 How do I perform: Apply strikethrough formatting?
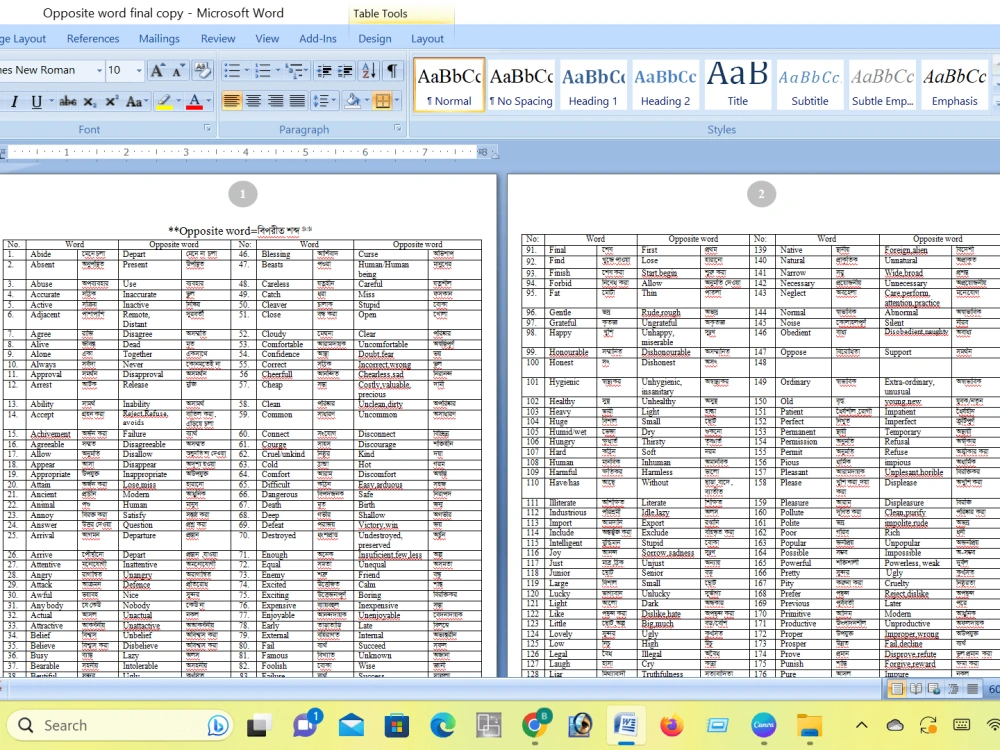[x=68, y=101]
